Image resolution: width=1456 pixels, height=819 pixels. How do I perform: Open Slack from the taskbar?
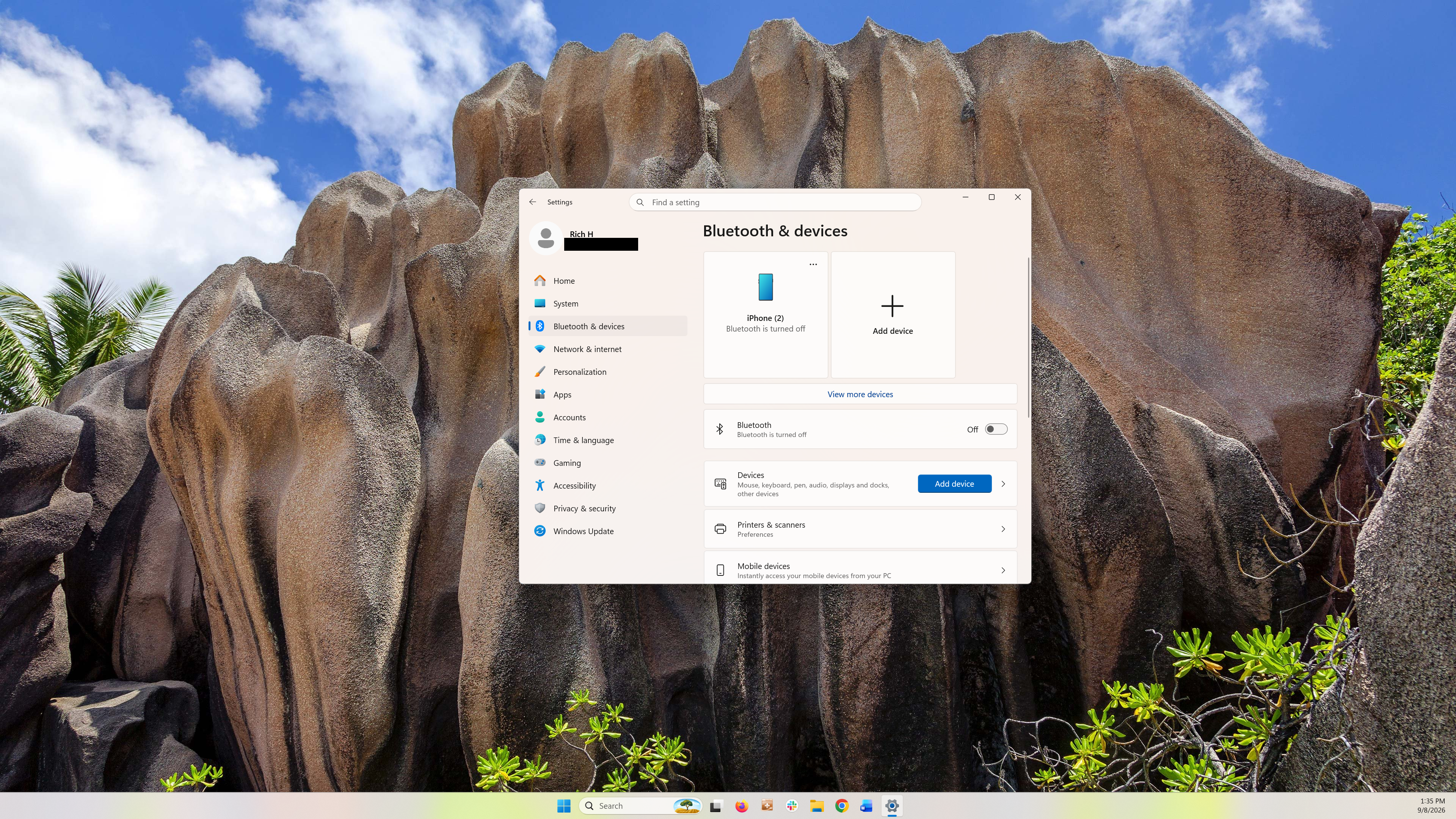pyautogui.click(x=792, y=806)
